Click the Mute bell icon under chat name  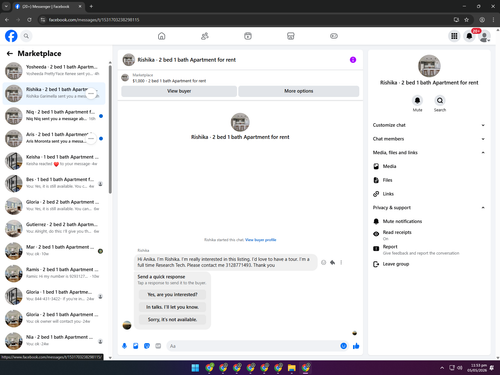417,100
